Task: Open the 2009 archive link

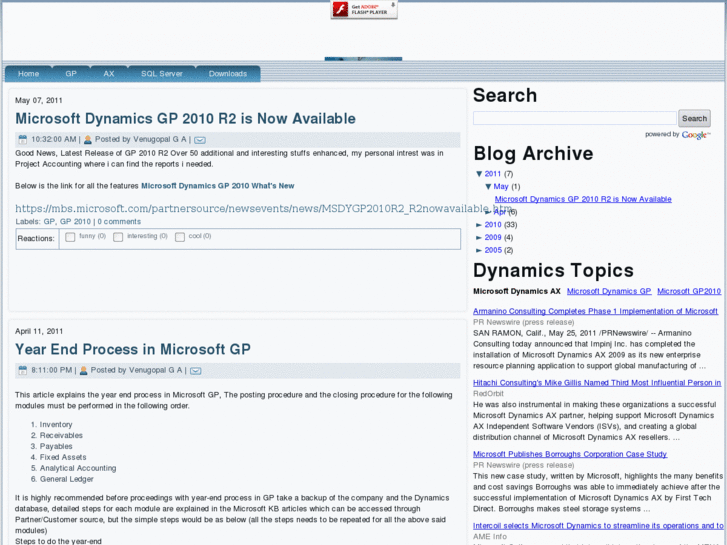Action: [493, 237]
